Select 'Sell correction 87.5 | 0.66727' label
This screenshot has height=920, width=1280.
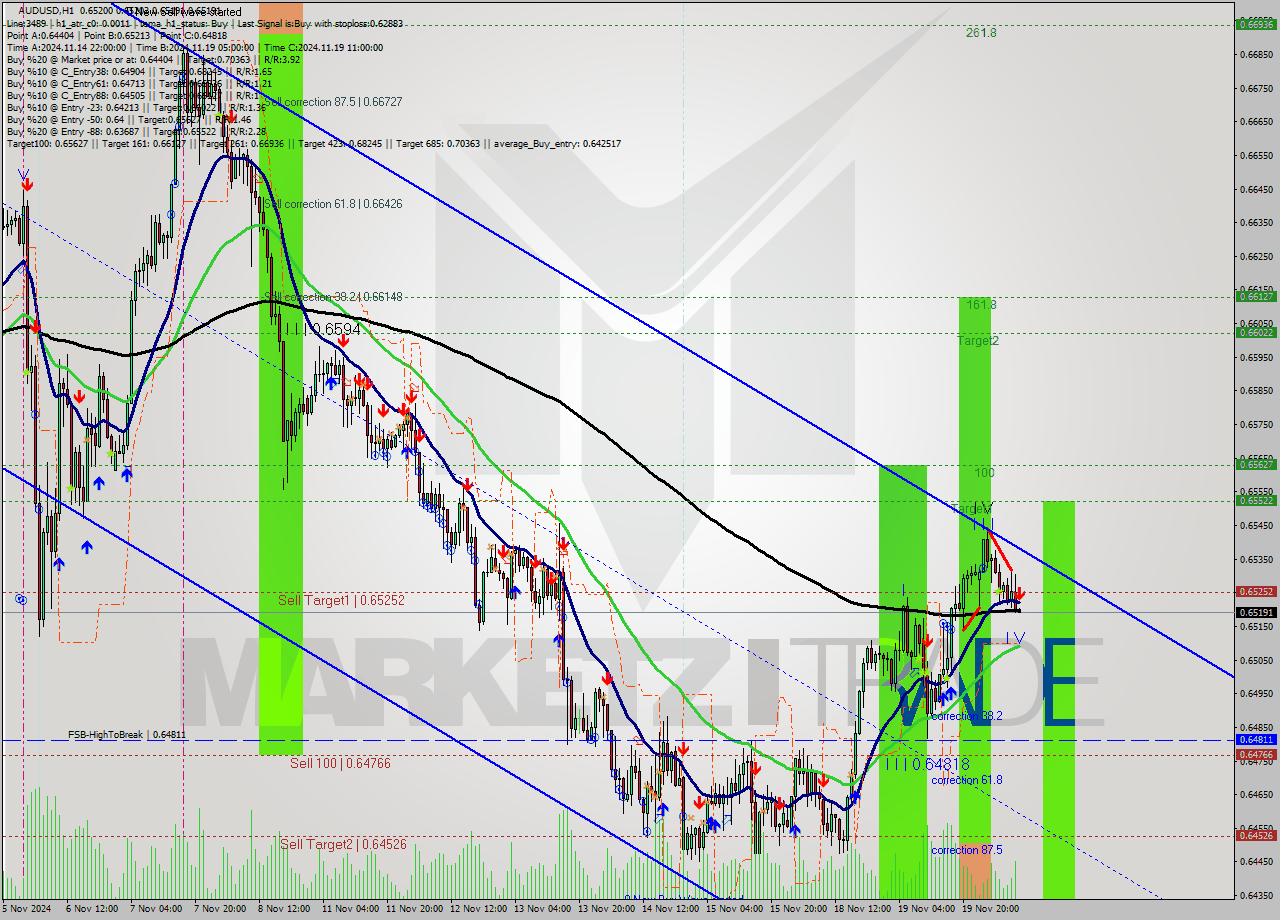click(x=333, y=102)
